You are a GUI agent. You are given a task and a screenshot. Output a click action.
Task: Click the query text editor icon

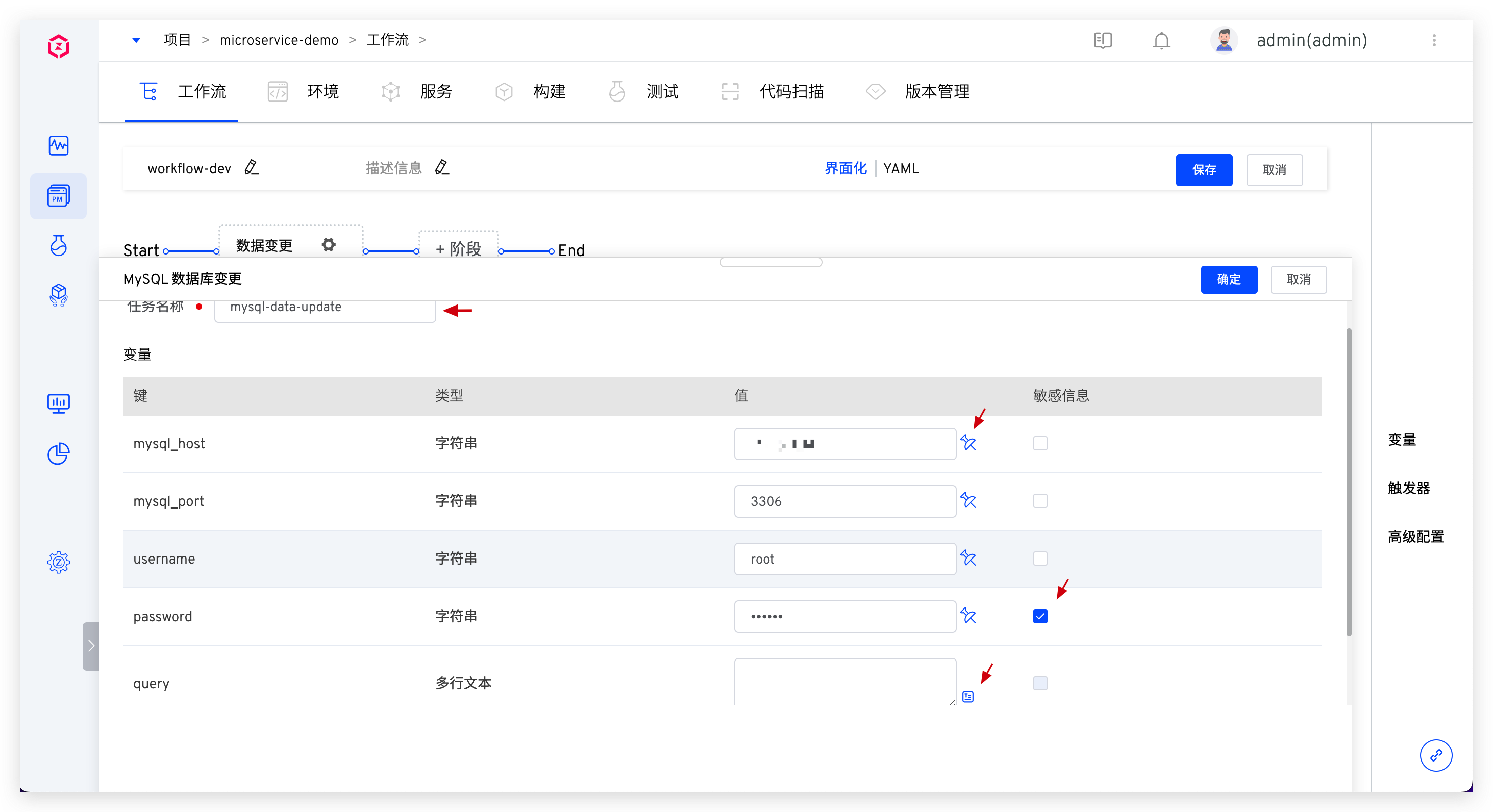[x=968, y=697]
